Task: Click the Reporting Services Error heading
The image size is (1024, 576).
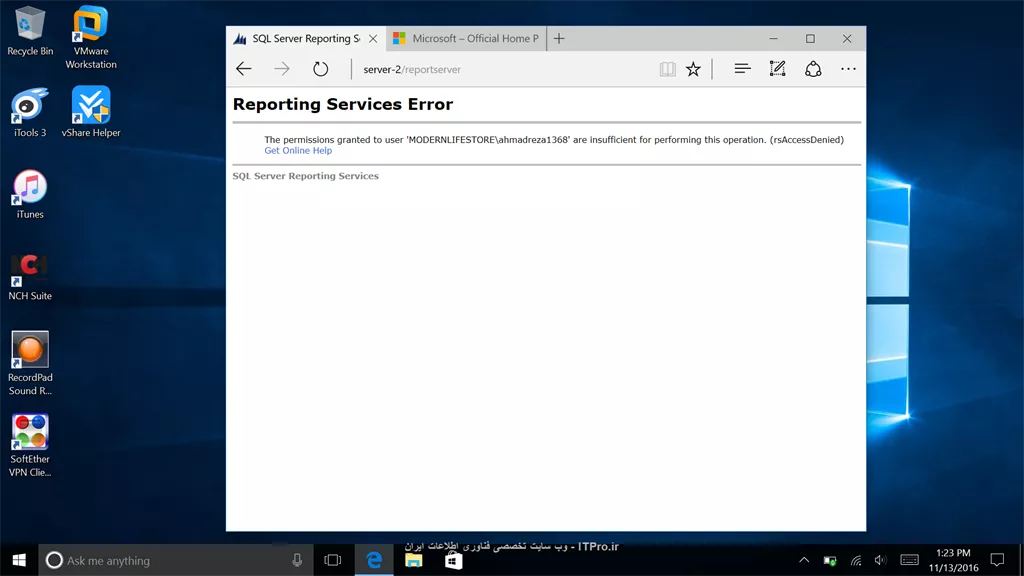Action: pyautogui.click(x=343, y=104)
